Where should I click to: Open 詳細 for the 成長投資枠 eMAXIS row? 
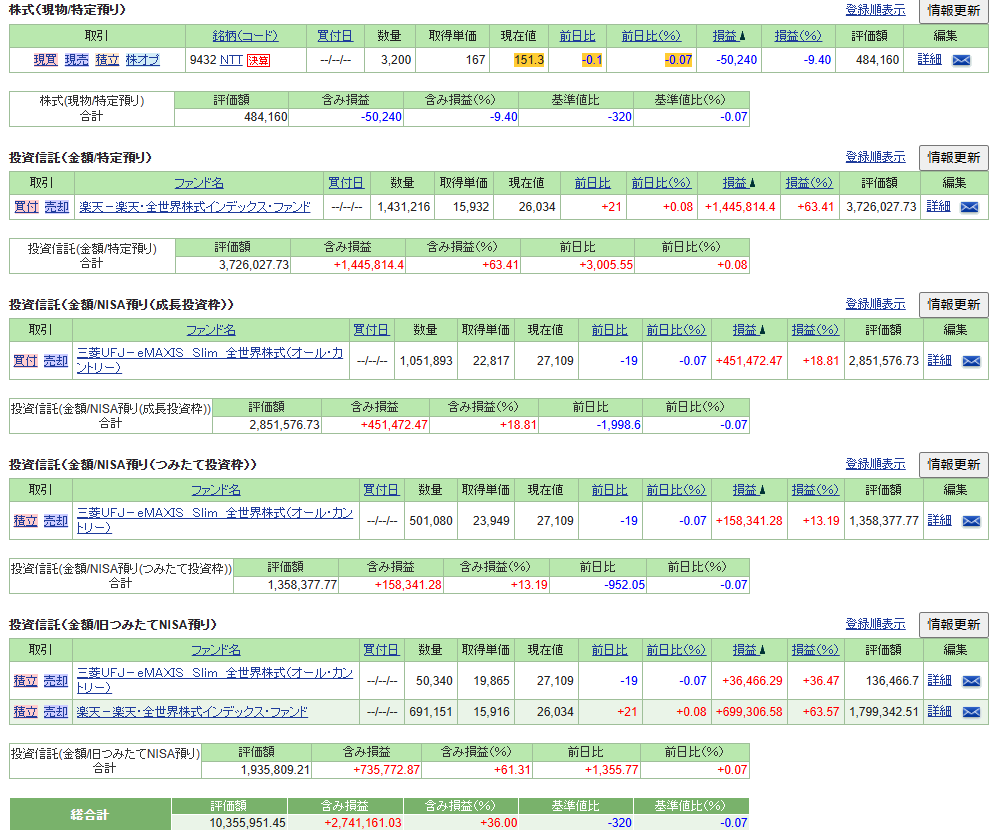point(940,360)
